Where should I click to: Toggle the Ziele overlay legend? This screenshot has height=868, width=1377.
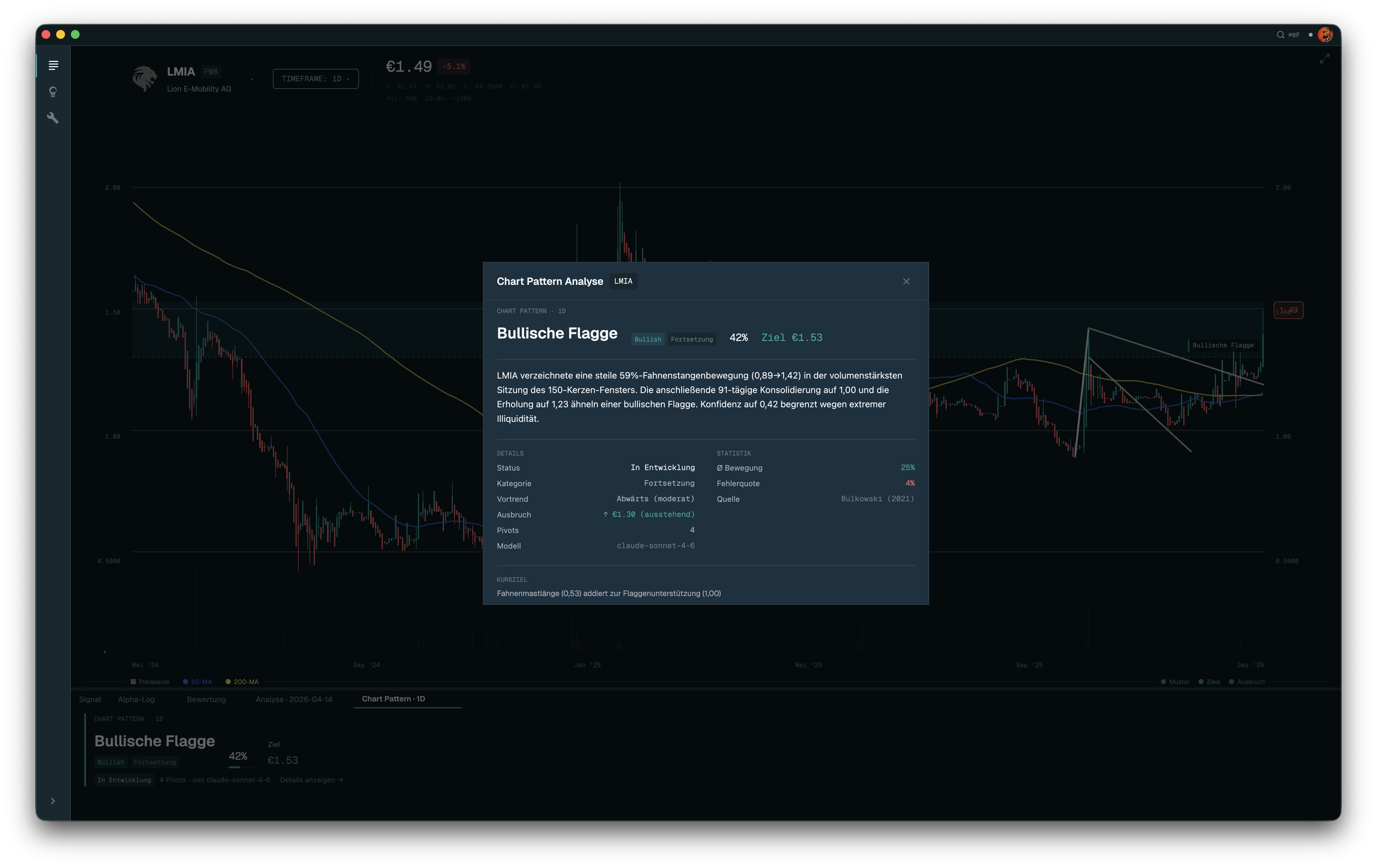click(x=1209, y=682)
